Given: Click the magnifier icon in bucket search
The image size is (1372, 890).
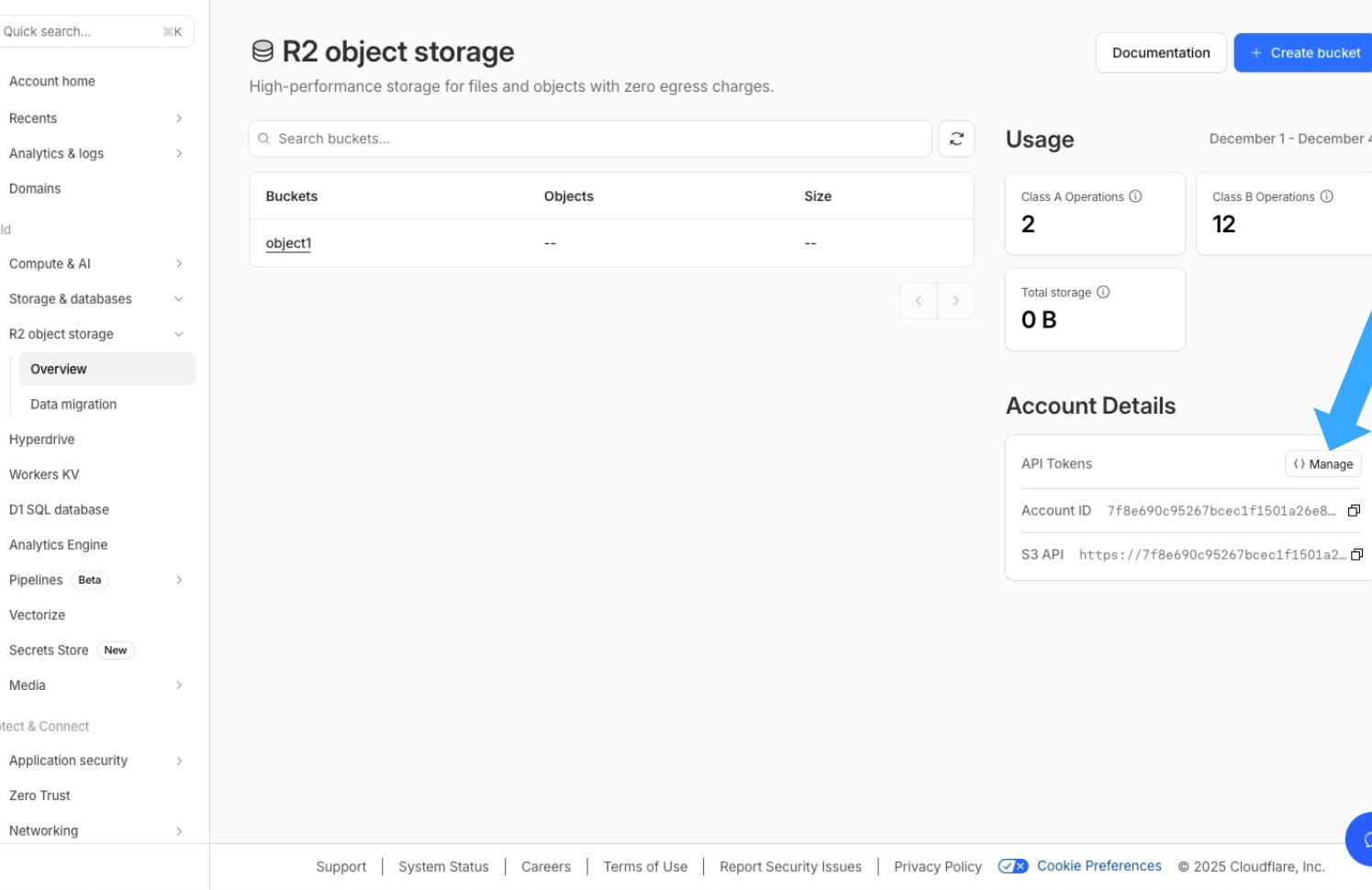Looking at the screenshot, I should [x=264, y=139].
